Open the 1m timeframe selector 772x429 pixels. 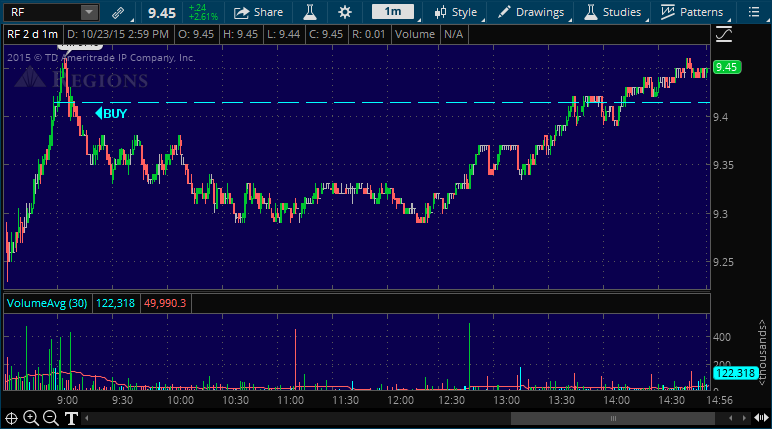(393, 11)
